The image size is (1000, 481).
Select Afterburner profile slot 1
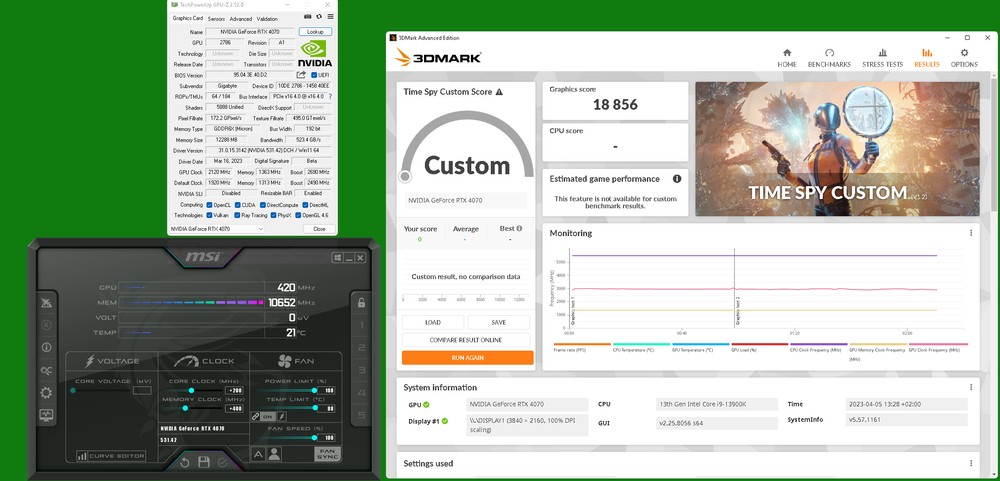coord(362,325)
